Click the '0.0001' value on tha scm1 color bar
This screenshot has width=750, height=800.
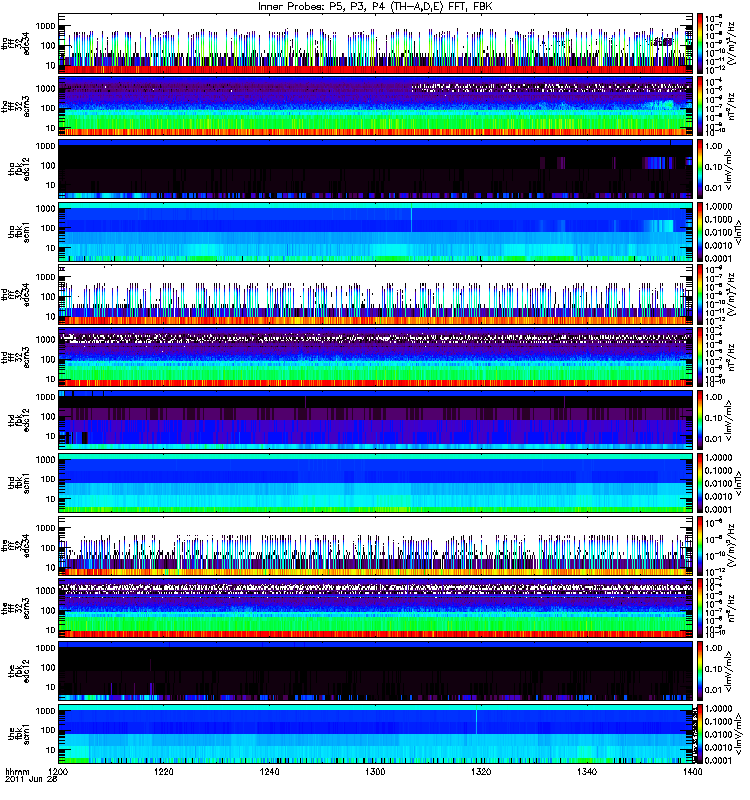[718, 258]
